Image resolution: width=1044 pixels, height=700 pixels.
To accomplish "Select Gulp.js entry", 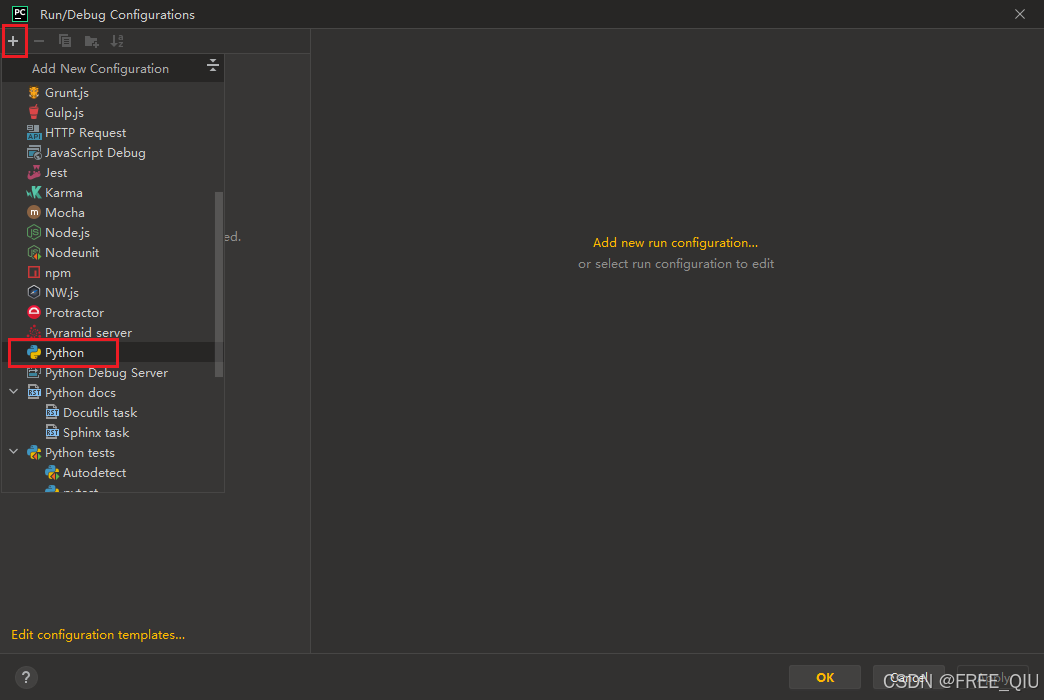I will 65,113.
